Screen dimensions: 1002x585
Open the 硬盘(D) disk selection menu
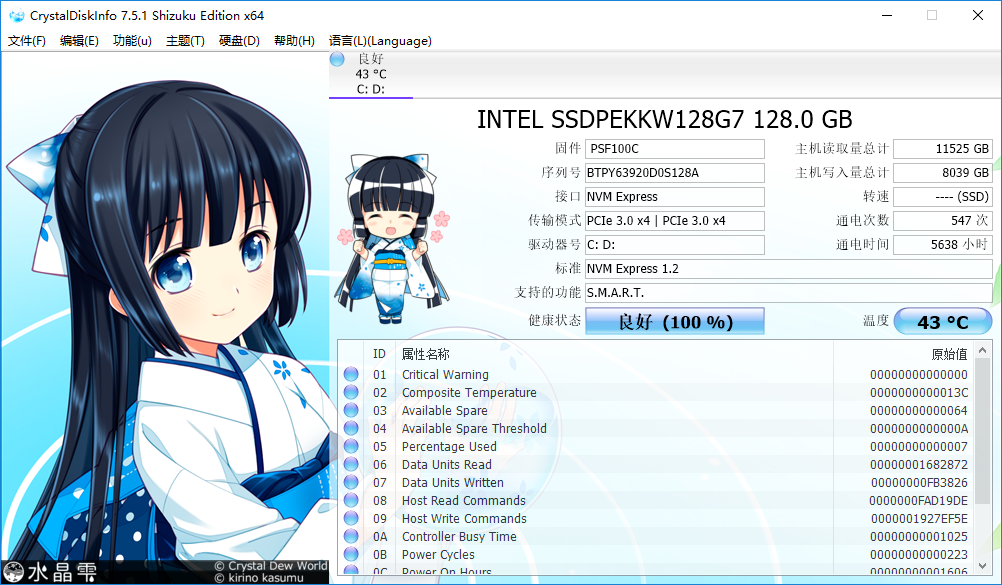[240, 41]
